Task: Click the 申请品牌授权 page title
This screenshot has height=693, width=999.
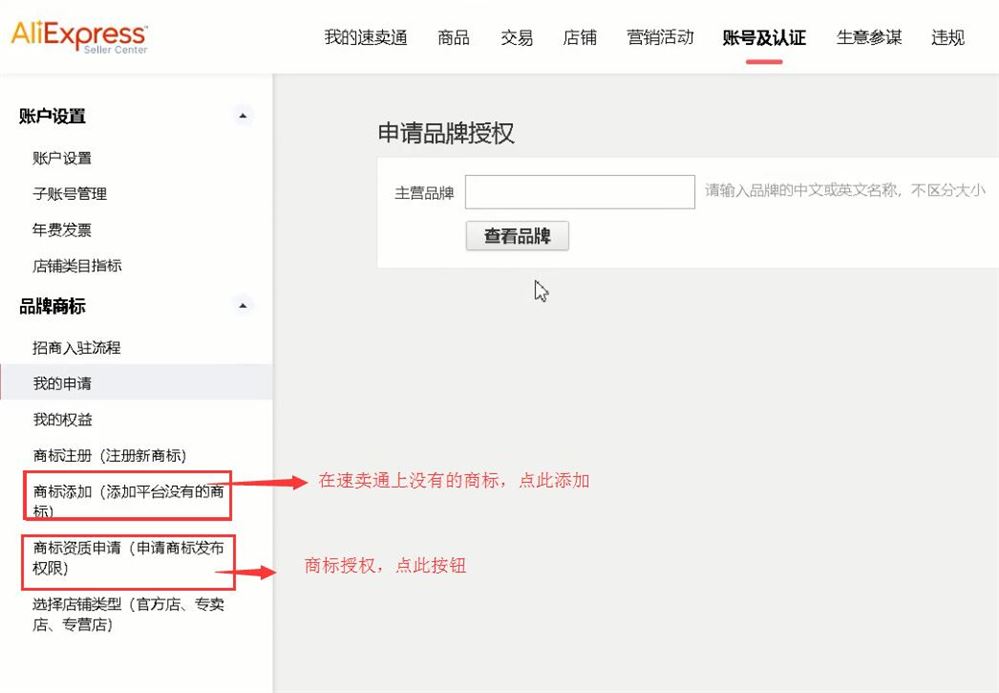Action: (446, 132)
